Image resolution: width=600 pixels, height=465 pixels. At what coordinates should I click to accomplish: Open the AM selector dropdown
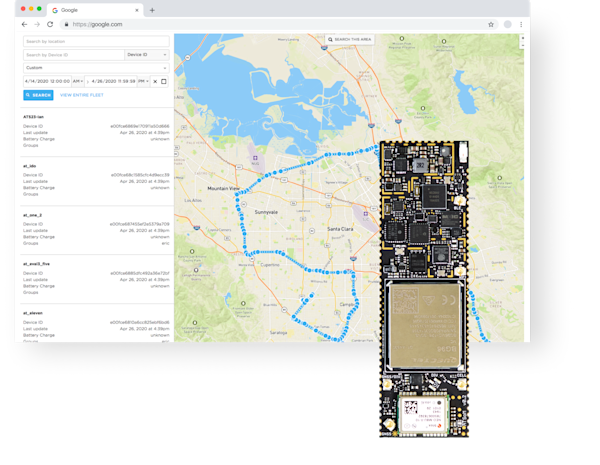(78, 81)
